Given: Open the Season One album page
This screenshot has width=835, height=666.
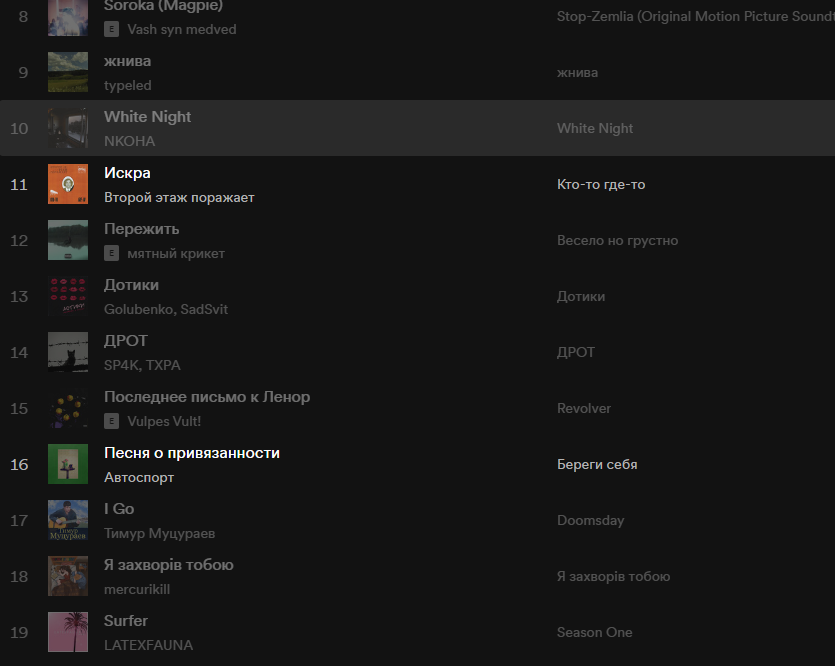Looking at the screenshot, I should (x=594, y=632).
